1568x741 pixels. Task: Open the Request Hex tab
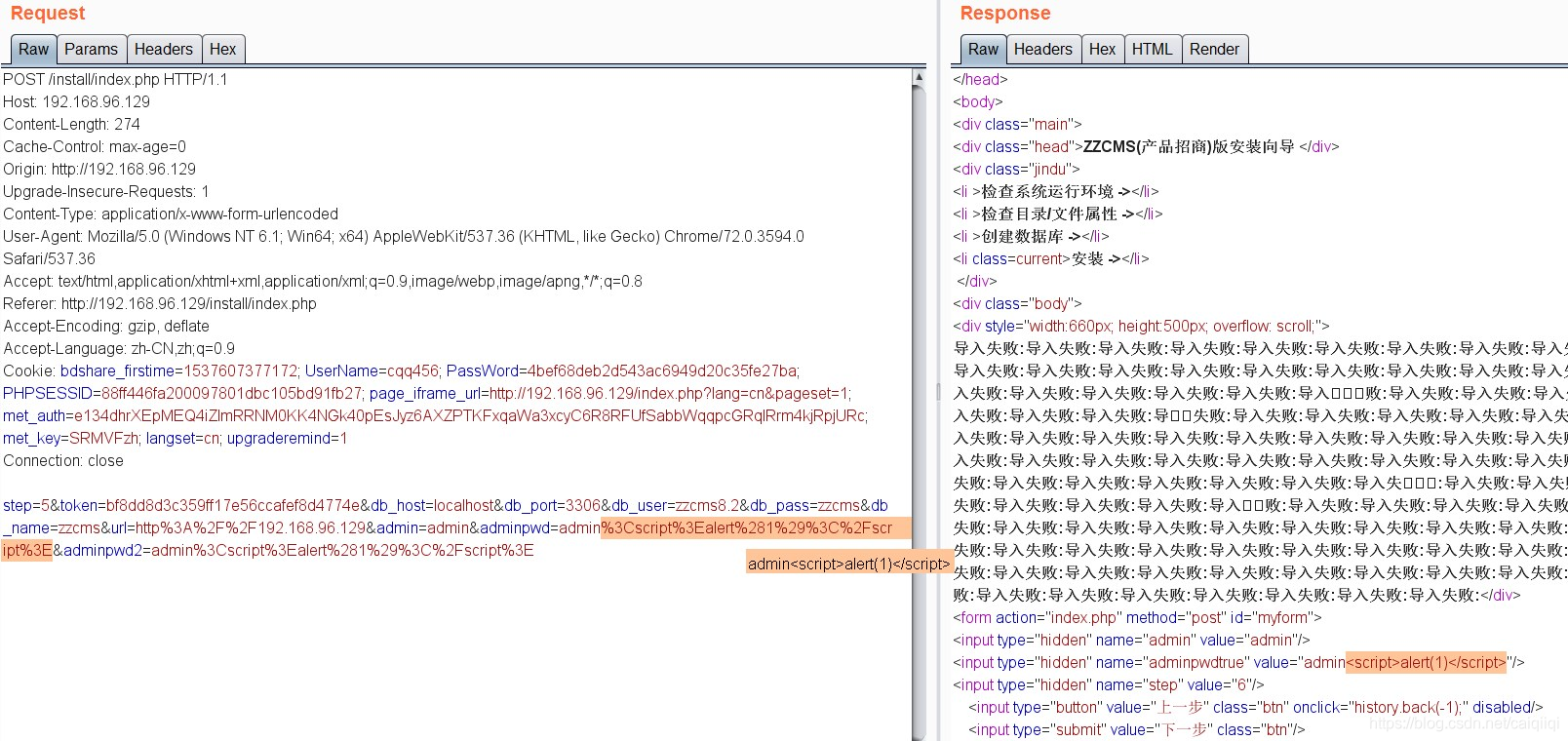pyautogui.click(x=223, y=49)
